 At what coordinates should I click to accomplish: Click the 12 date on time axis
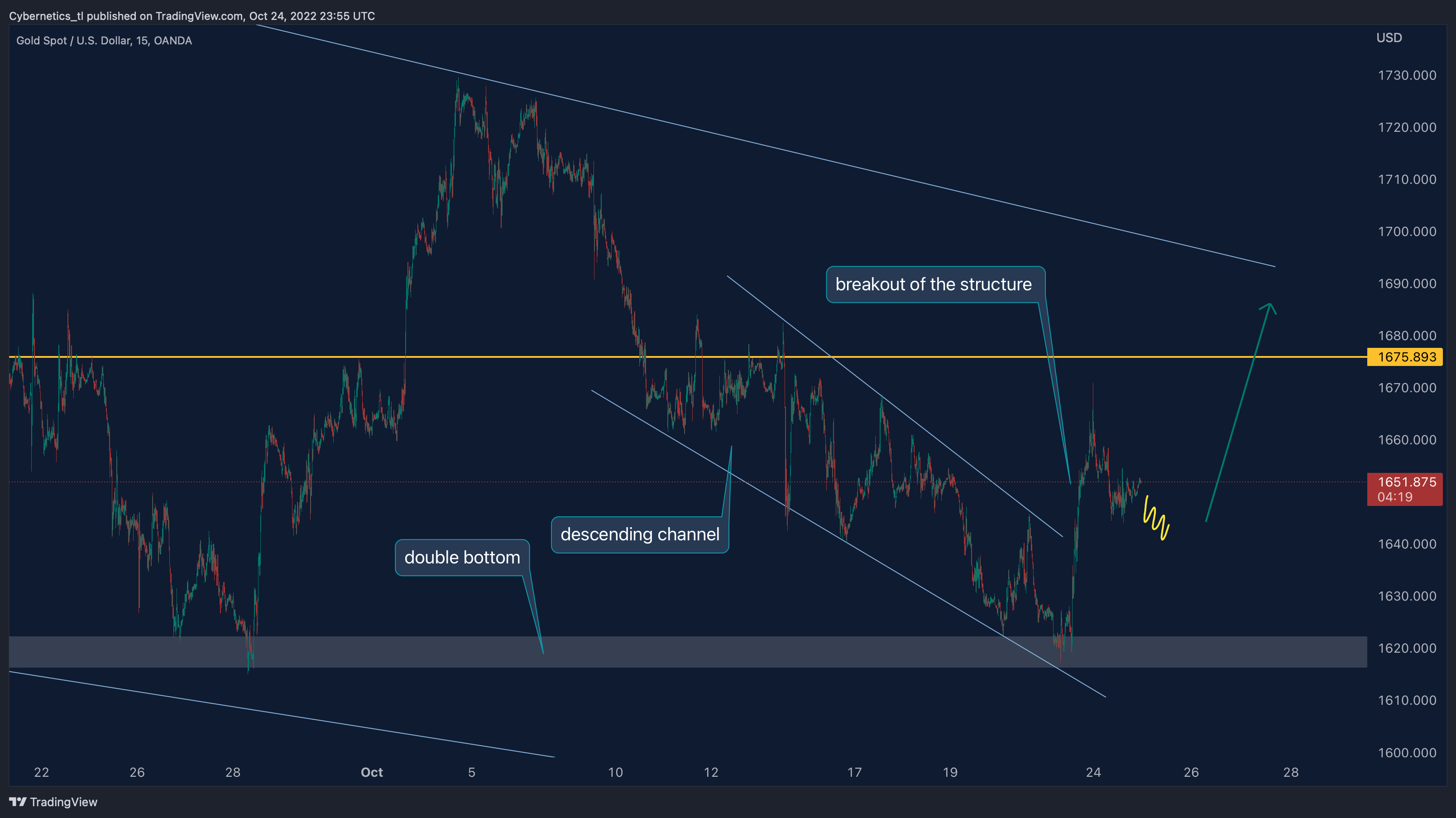pyautogui.click(x=711, y=772)
